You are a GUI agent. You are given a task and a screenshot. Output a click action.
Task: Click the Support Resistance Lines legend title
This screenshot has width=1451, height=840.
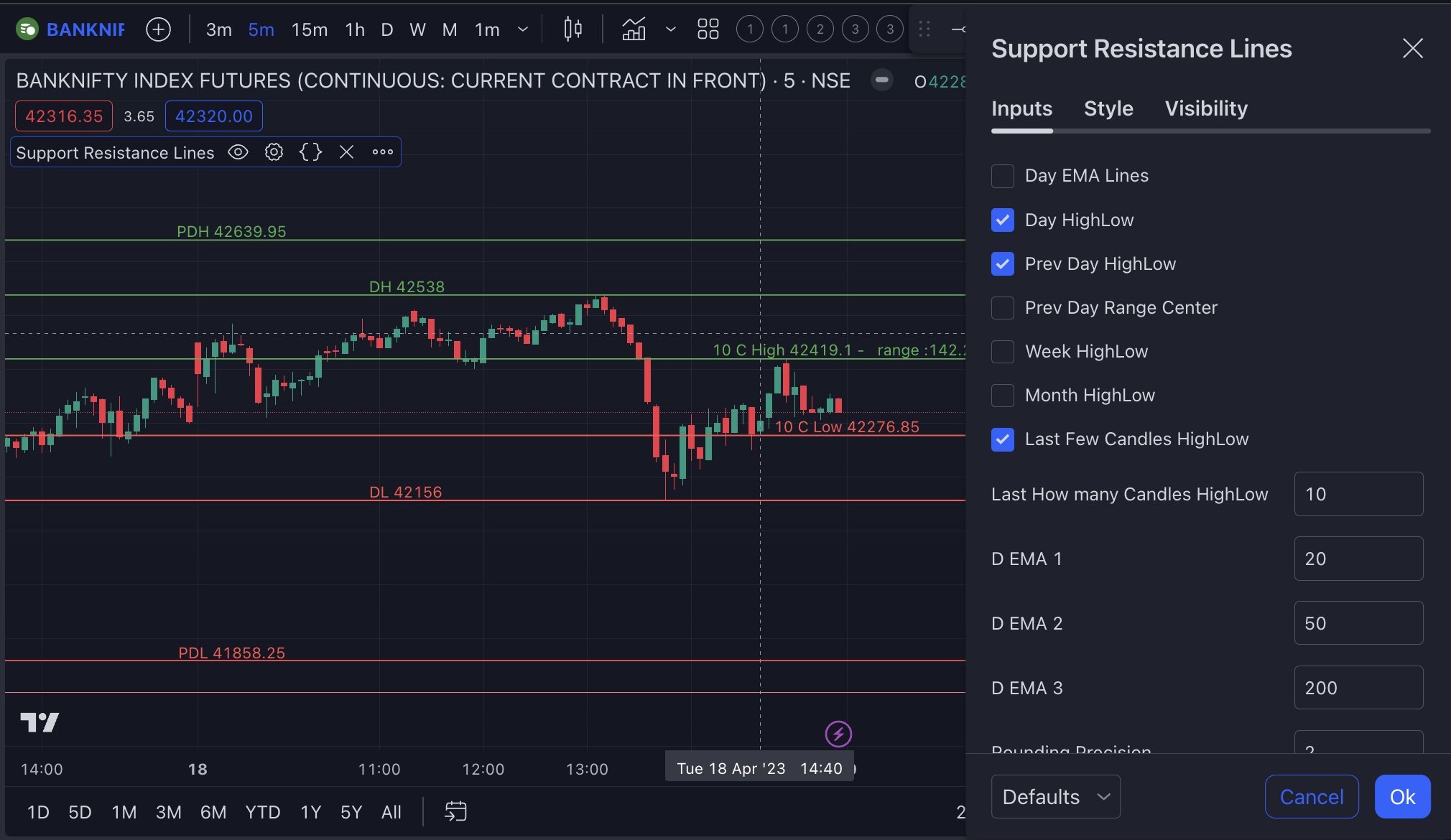pyautogui.click(x=115, y=153)
